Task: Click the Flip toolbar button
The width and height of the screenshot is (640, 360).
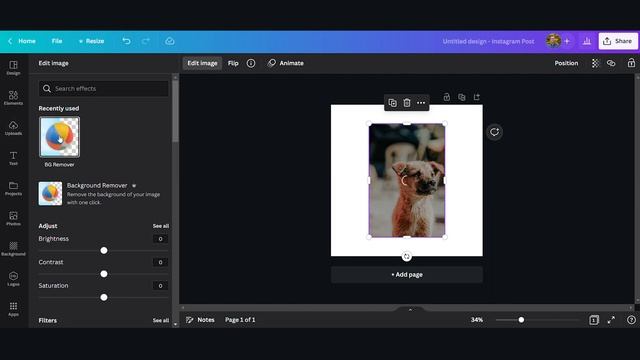Action: (233, 63)
